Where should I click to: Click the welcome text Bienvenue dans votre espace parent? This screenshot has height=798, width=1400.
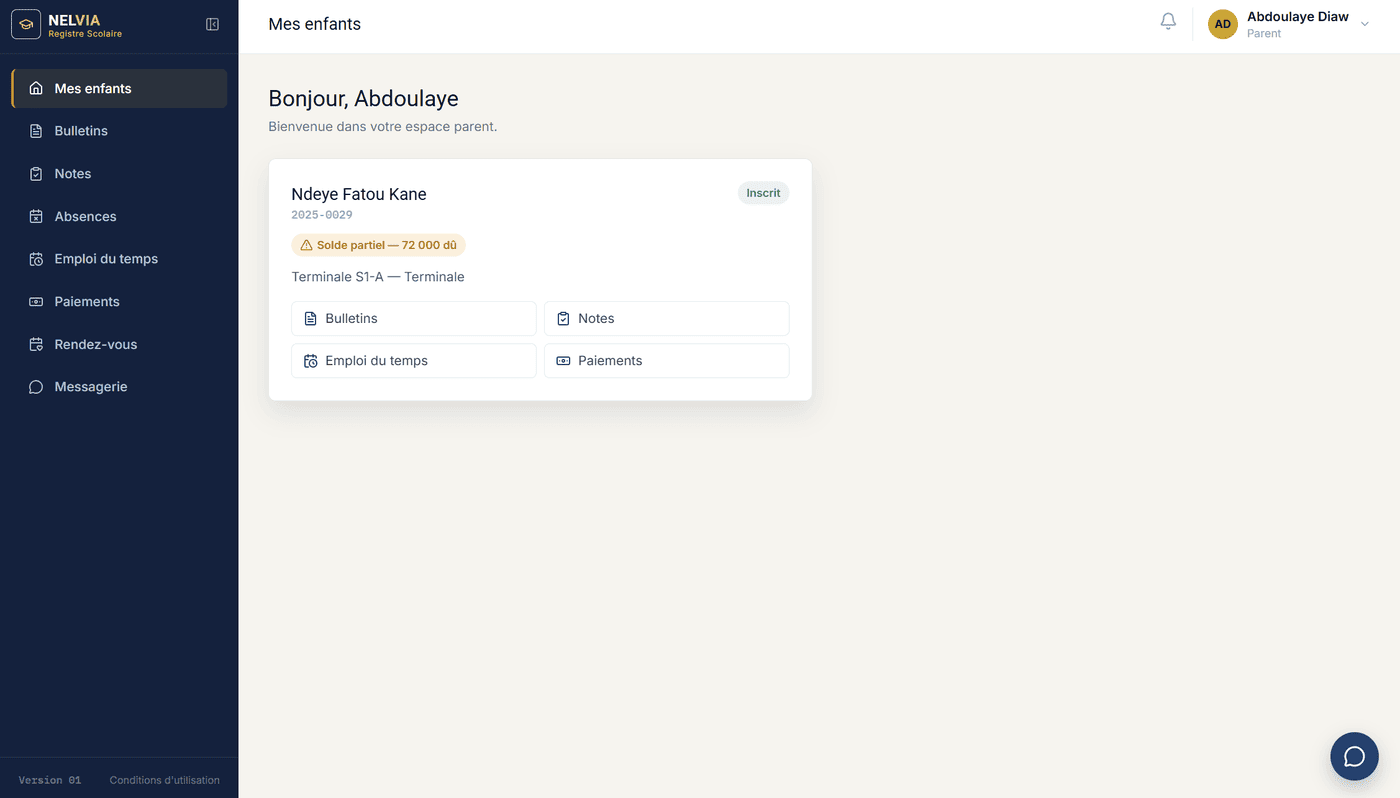(383, 127)
